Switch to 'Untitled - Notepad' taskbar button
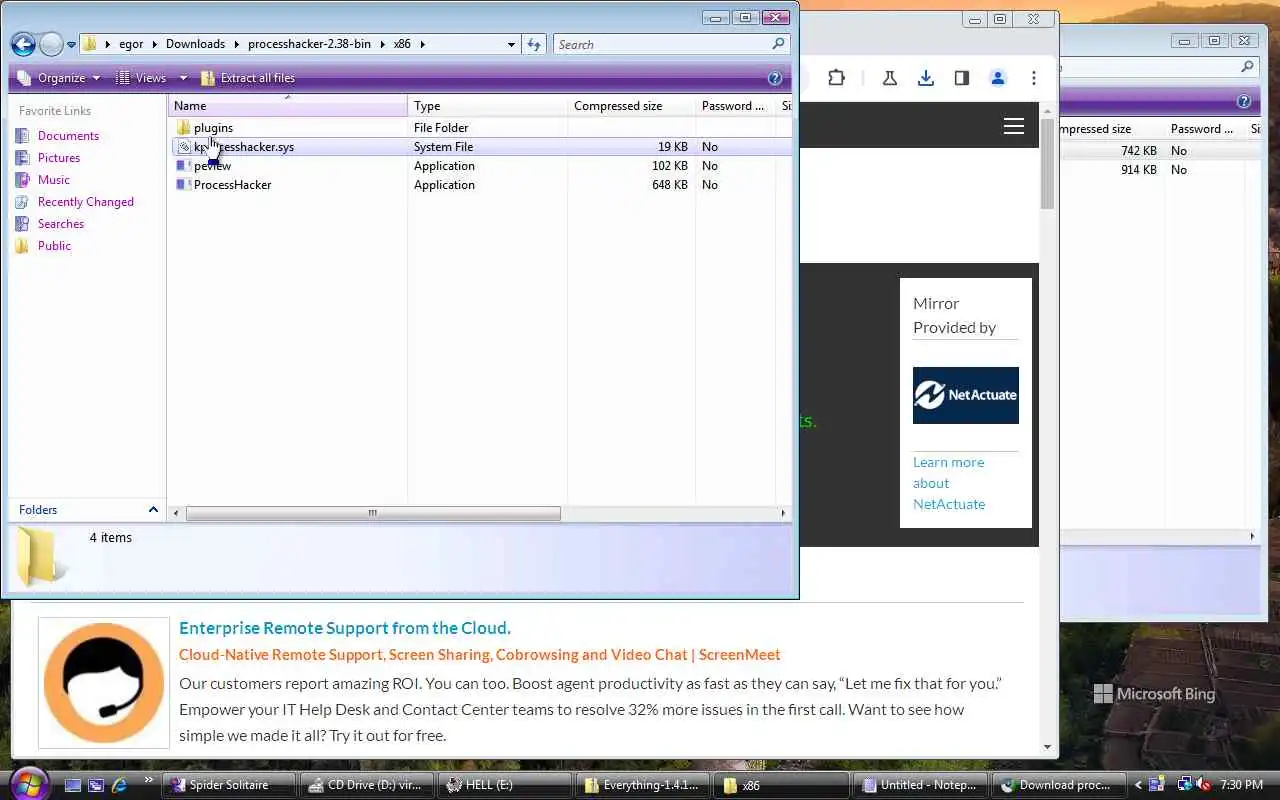Viewport: 1280px width, 800px height. click(922, 785)
